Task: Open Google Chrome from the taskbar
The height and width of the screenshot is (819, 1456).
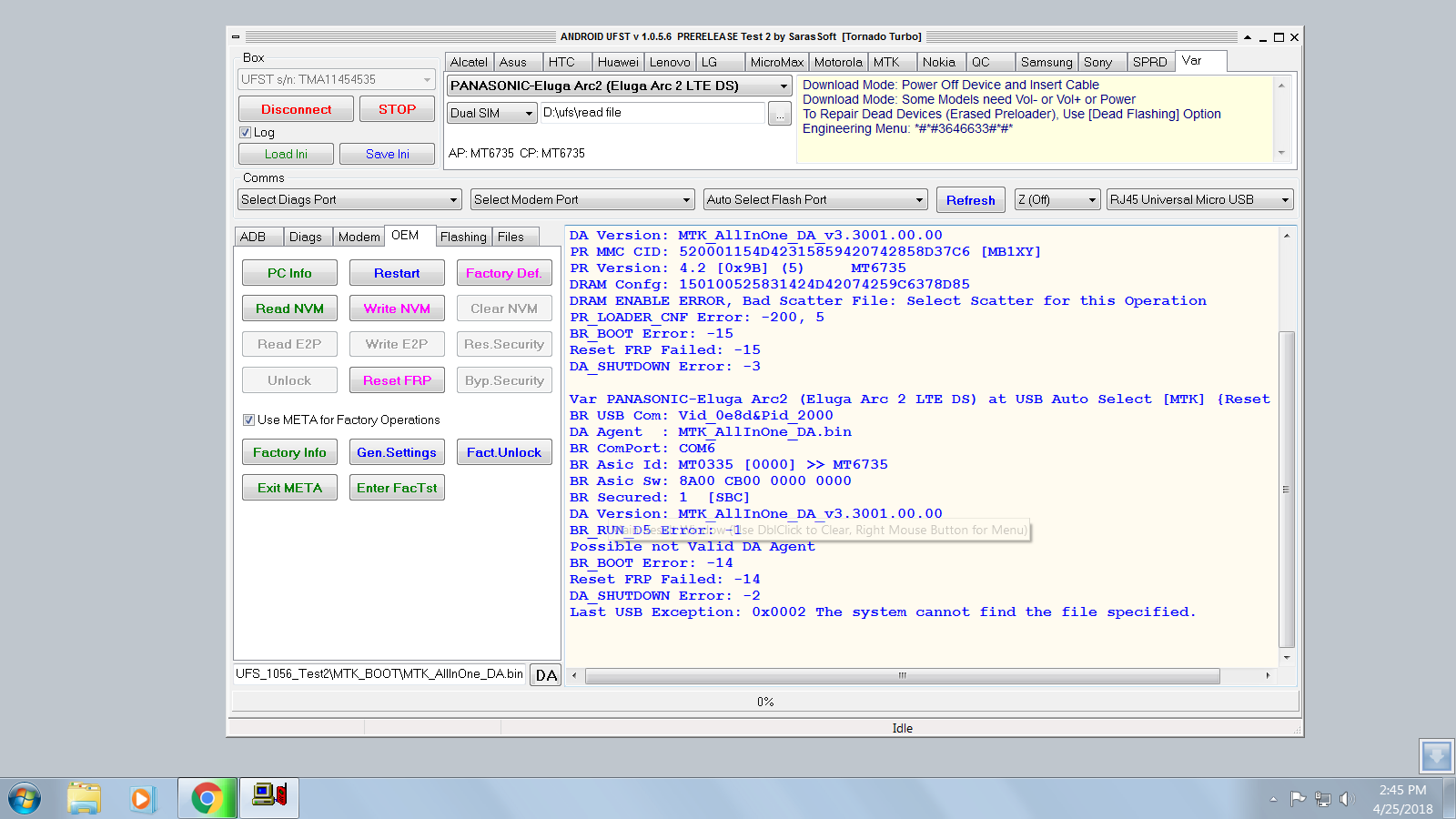Action: click(207, 799)
